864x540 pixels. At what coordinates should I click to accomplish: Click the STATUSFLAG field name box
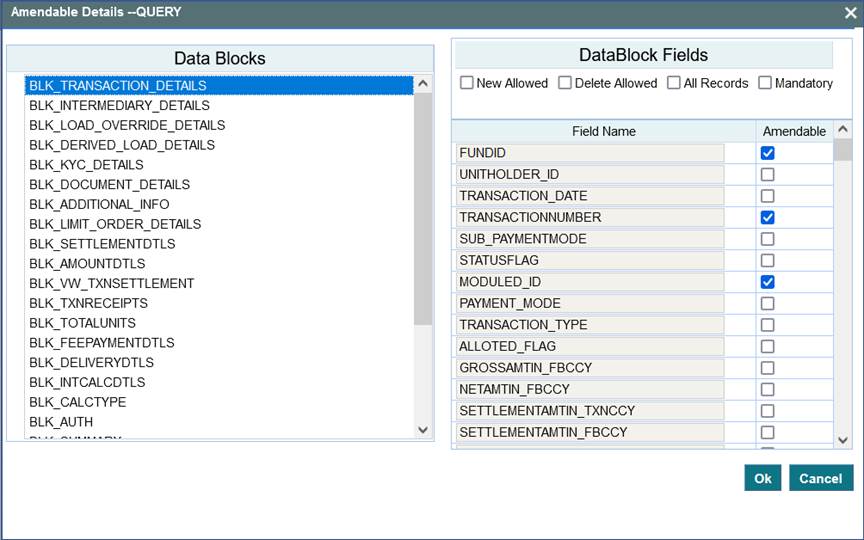pos(590,261)
